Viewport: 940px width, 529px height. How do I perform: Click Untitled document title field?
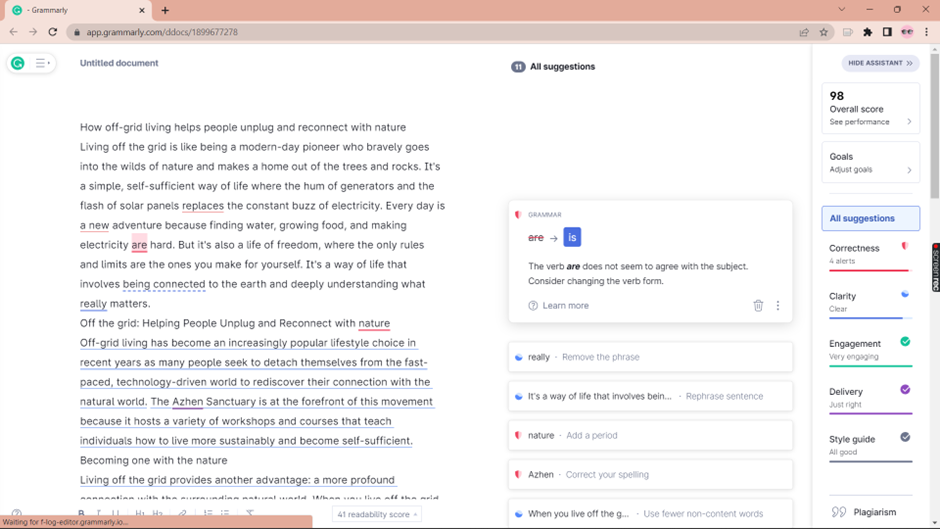coord(119,63)
